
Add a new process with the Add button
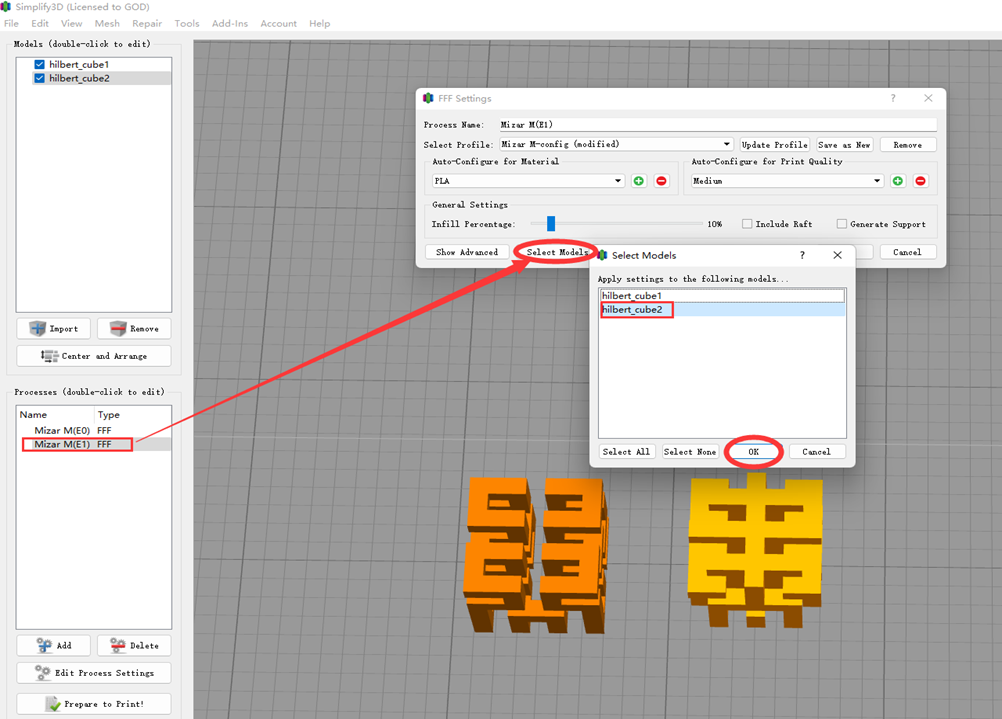(54, 646)
